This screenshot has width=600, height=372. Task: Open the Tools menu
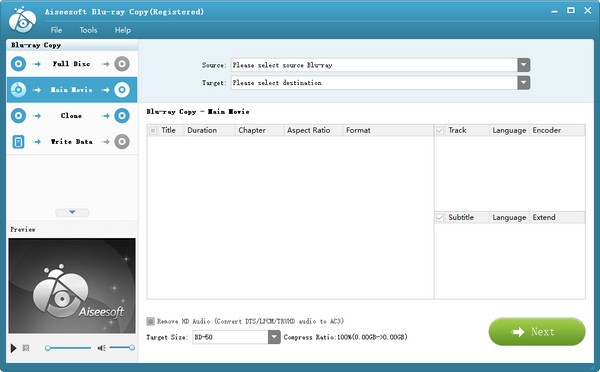pyautogui.click(x=88, y=30)
